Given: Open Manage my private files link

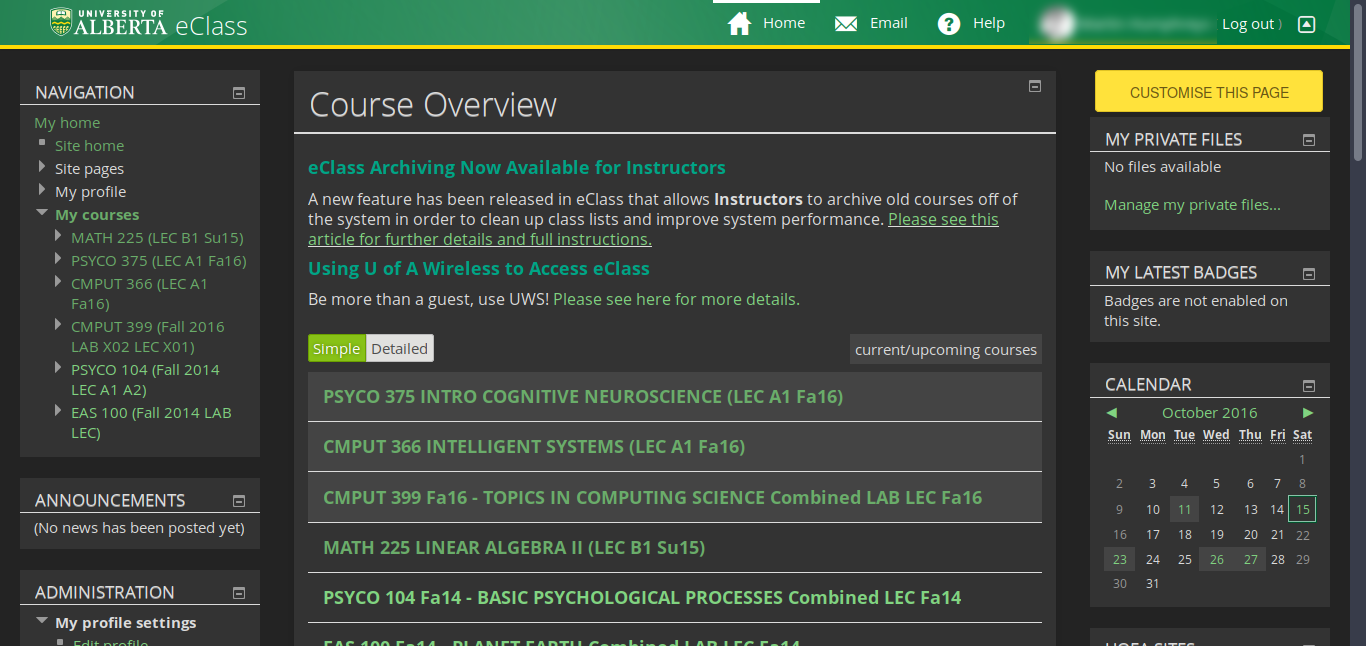Looking at the screenshot, I should pos(1192,205).
